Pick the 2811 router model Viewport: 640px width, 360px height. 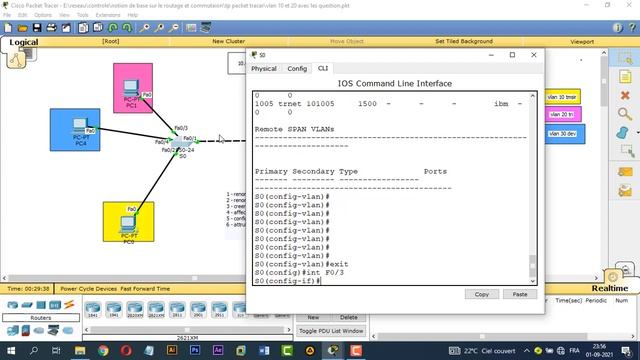177,310
